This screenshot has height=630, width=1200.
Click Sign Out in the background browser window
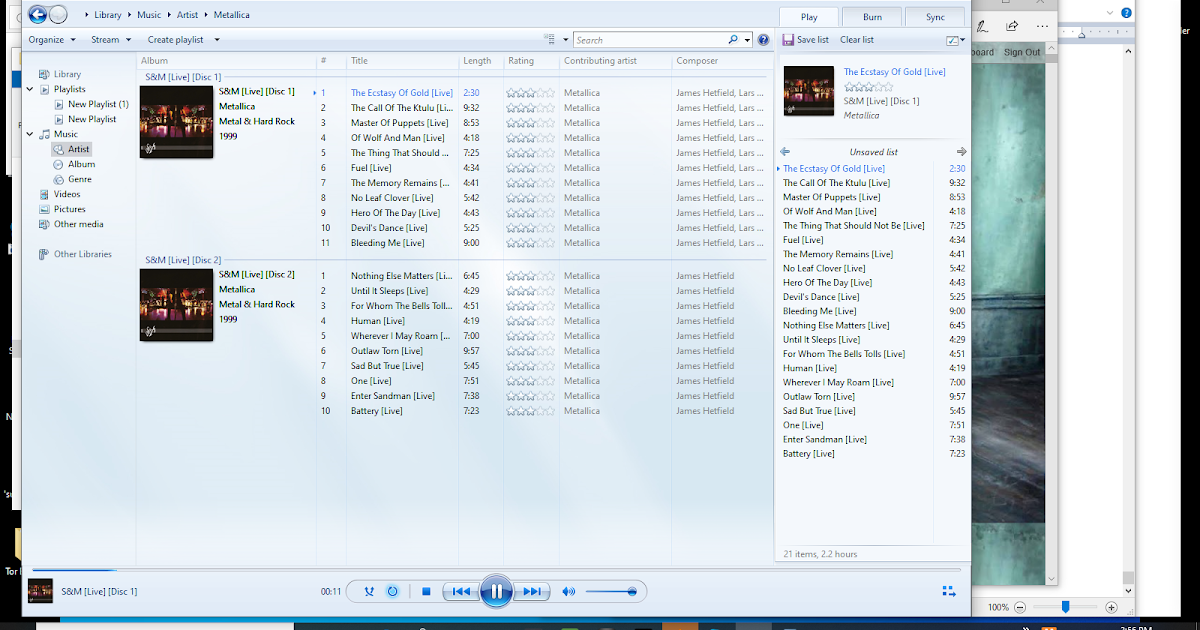[x=1022, y=52]
